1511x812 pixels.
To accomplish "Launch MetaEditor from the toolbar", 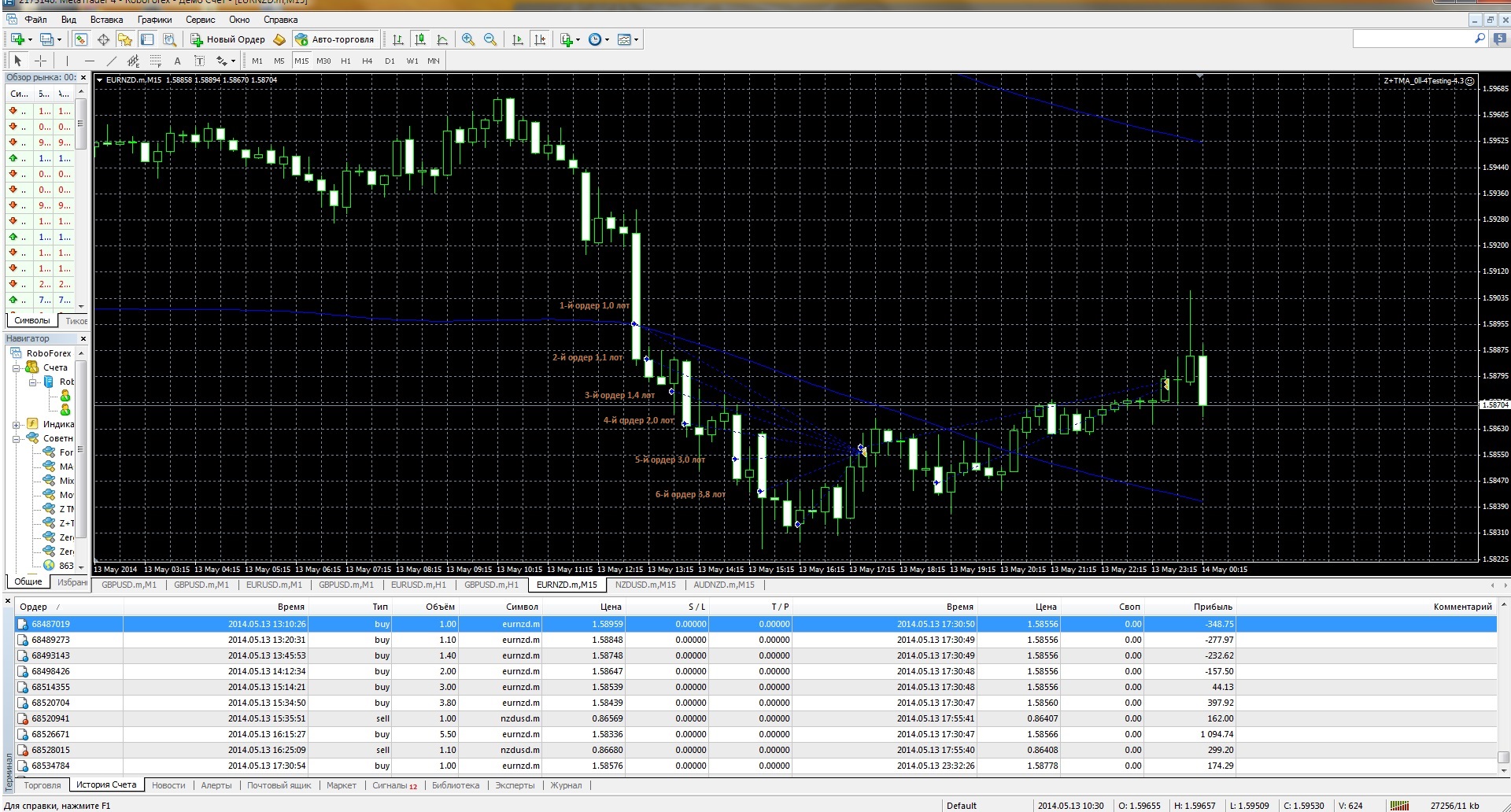I will (279, 39).
